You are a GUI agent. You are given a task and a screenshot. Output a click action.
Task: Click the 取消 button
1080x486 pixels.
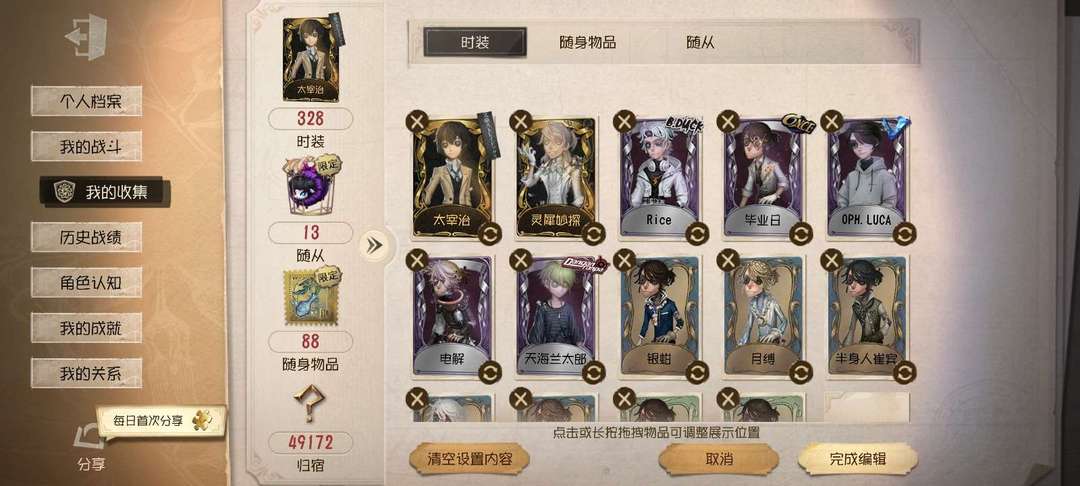point(718,459)
